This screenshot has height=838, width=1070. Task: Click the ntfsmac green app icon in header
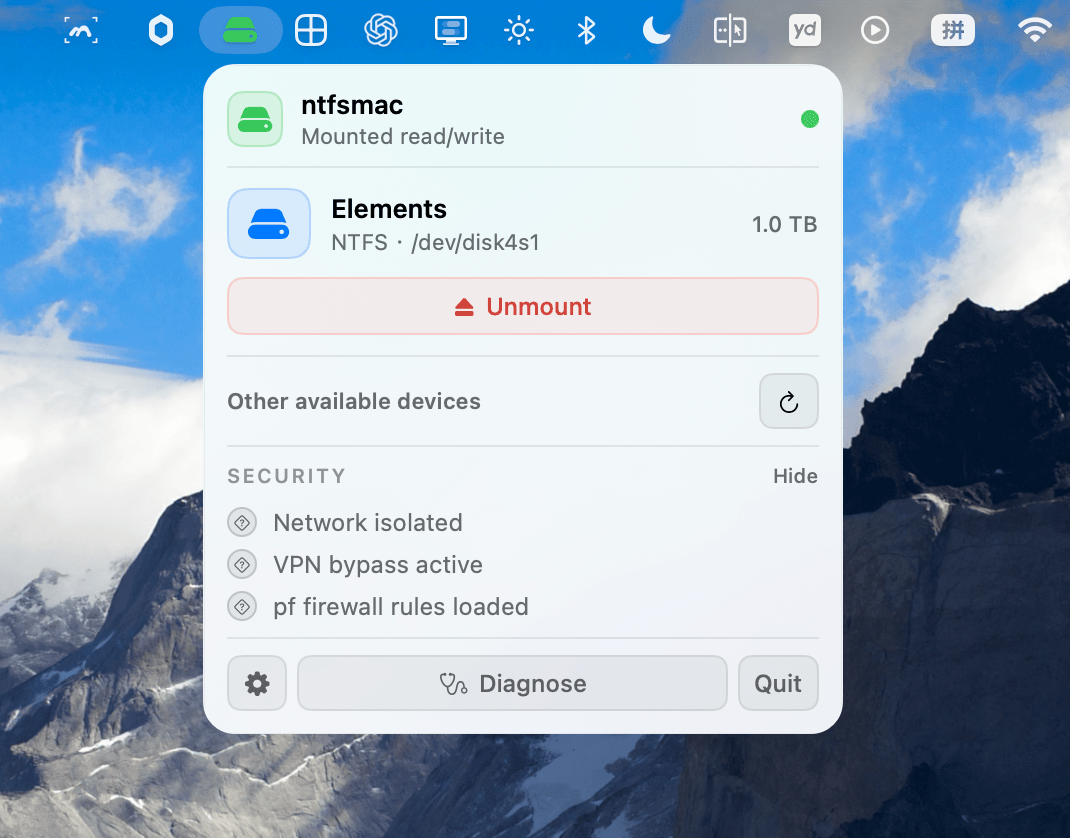[255, 119]
